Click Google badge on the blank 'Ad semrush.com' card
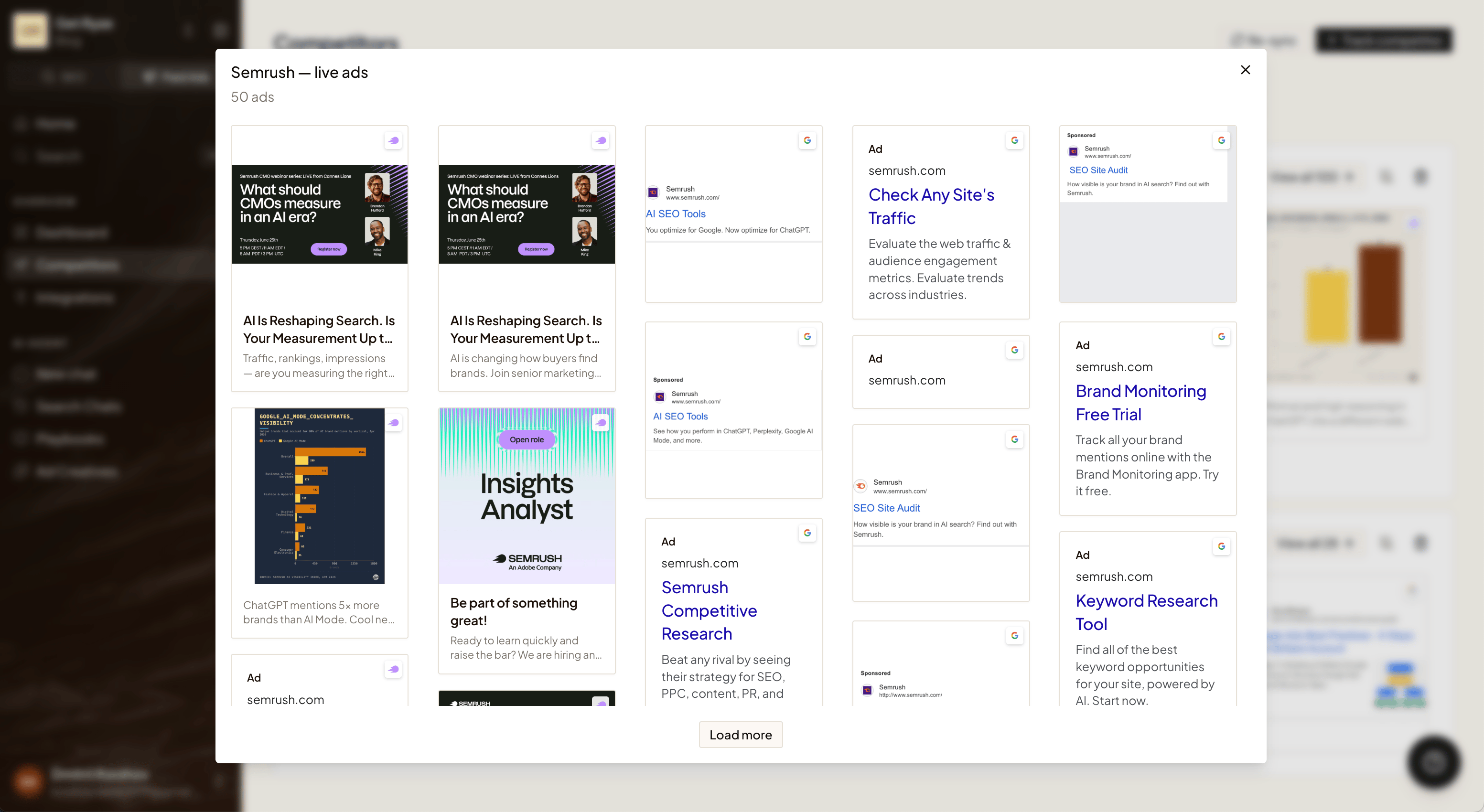 pyautogui.click(x=1014, y=350)
